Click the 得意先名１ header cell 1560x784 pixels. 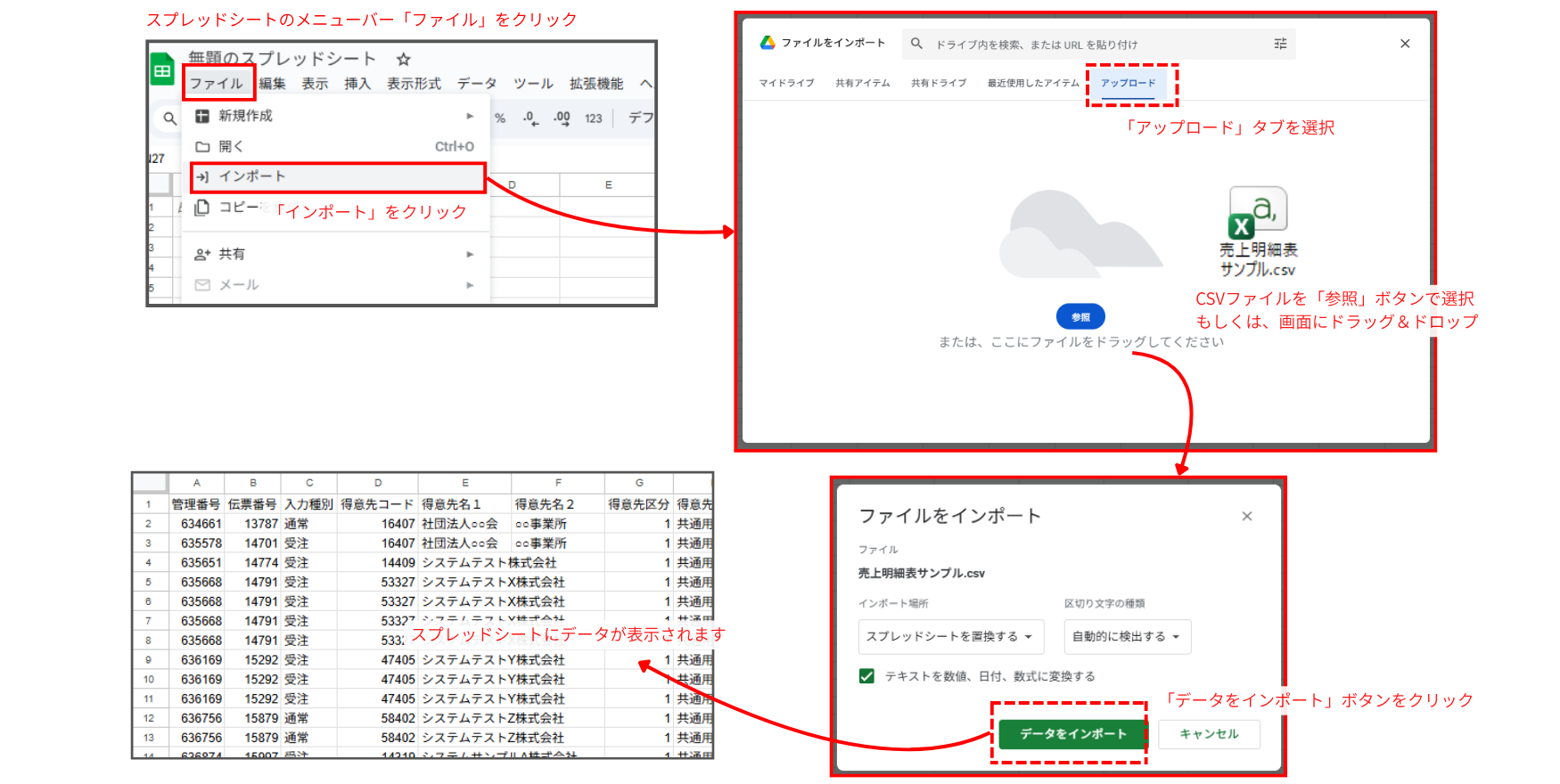point(464,504)
